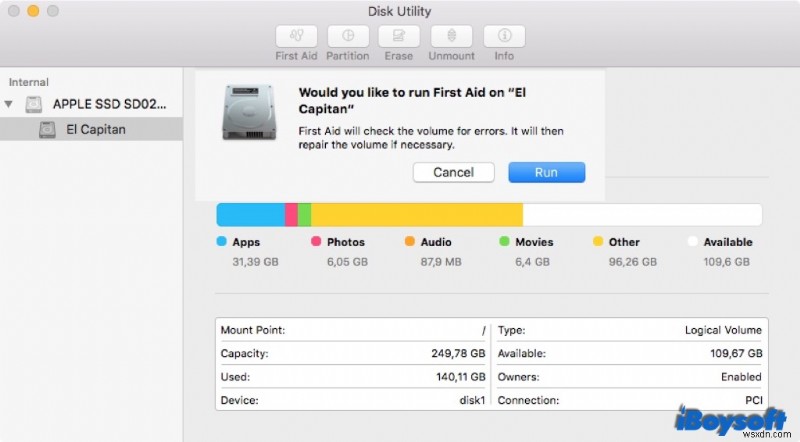
Task: Click the APPLE SSD drive icon in sidebar
Action: 34,105
